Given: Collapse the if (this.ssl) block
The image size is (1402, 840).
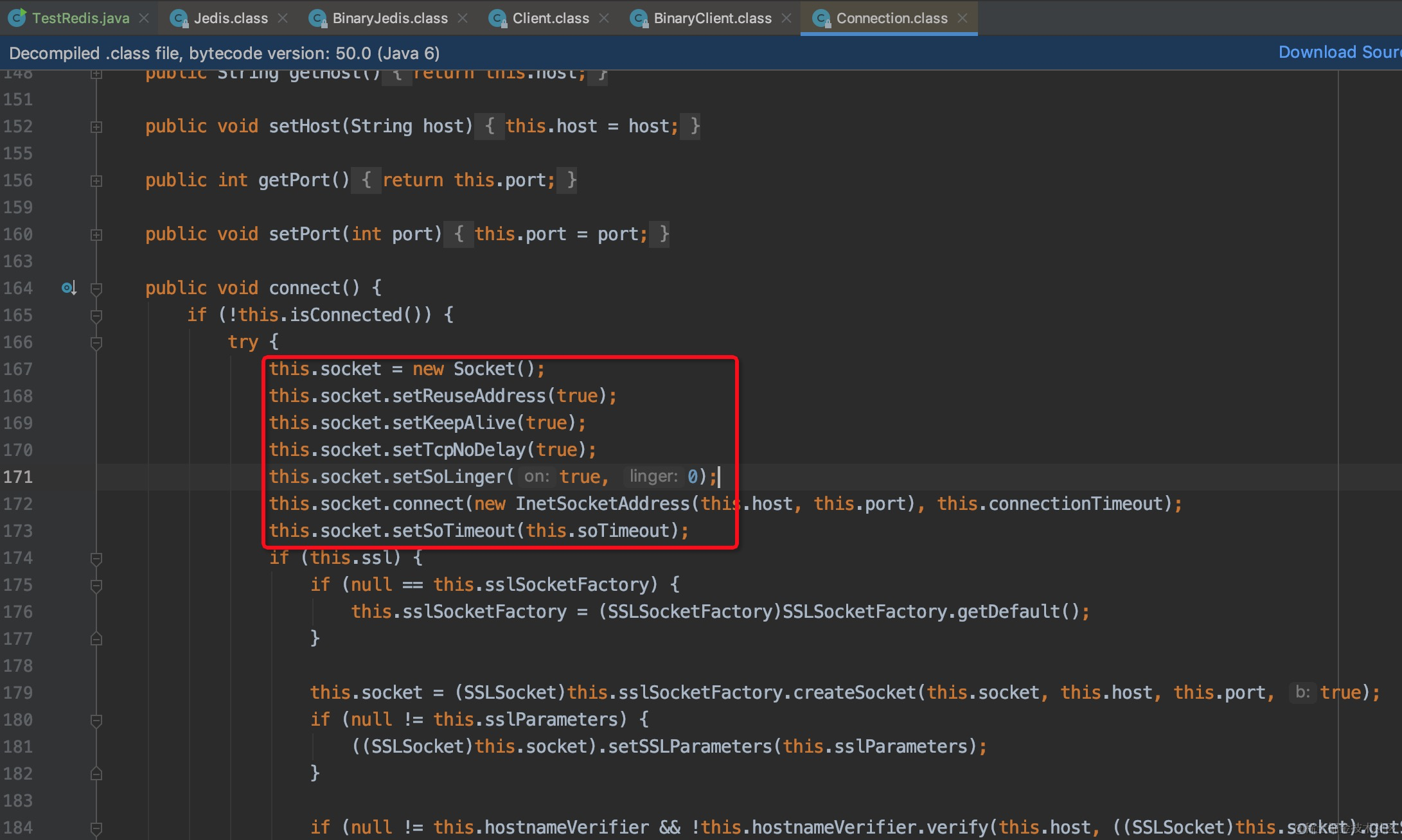Looking at the screenshot, I should [x=96, y=558].
